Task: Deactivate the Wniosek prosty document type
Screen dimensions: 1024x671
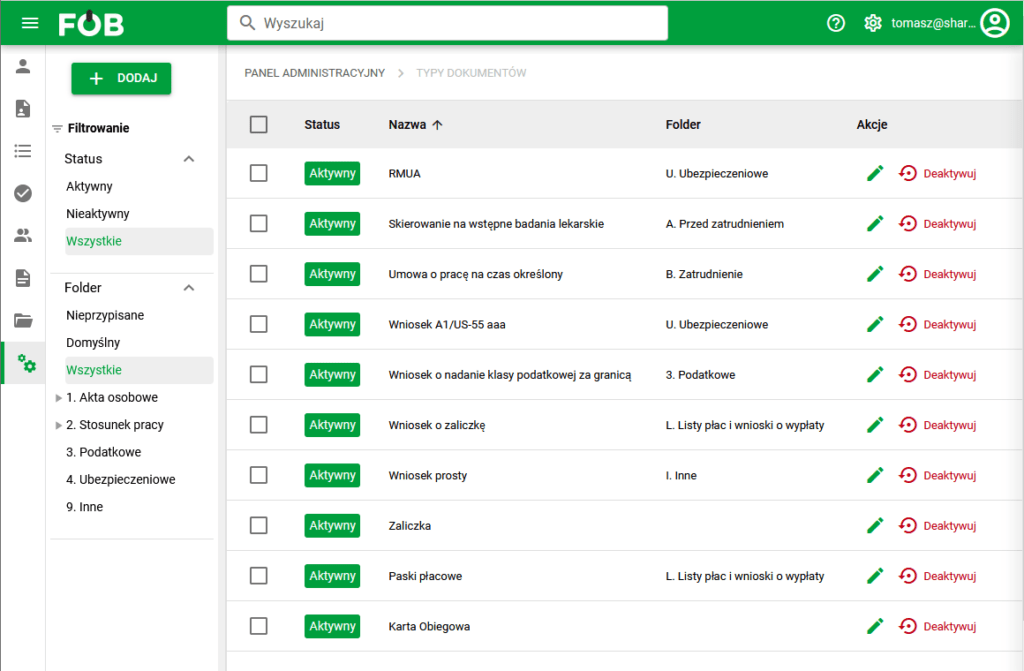Action: click(x=937, y=475)
